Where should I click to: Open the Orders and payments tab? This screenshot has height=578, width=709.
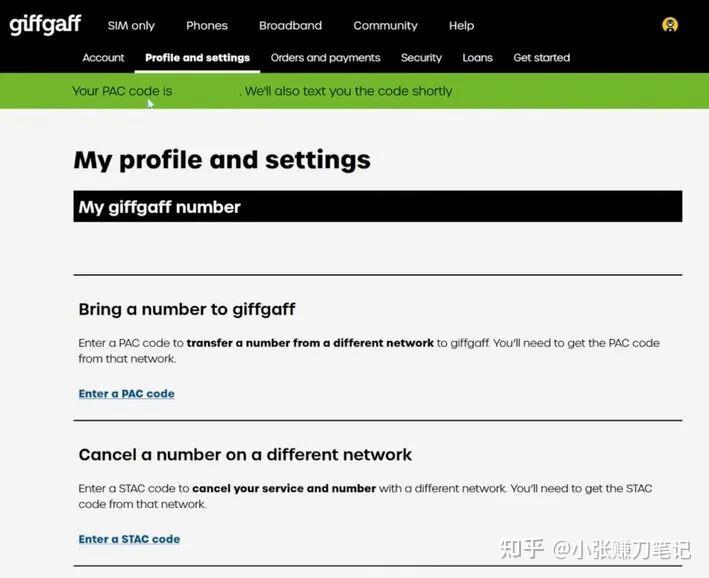click(x=326, y=58)
